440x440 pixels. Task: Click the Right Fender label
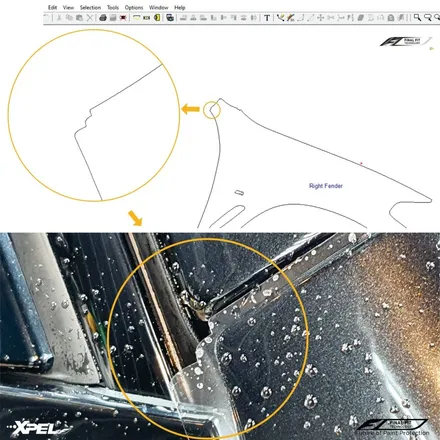[x=326, y=186]
